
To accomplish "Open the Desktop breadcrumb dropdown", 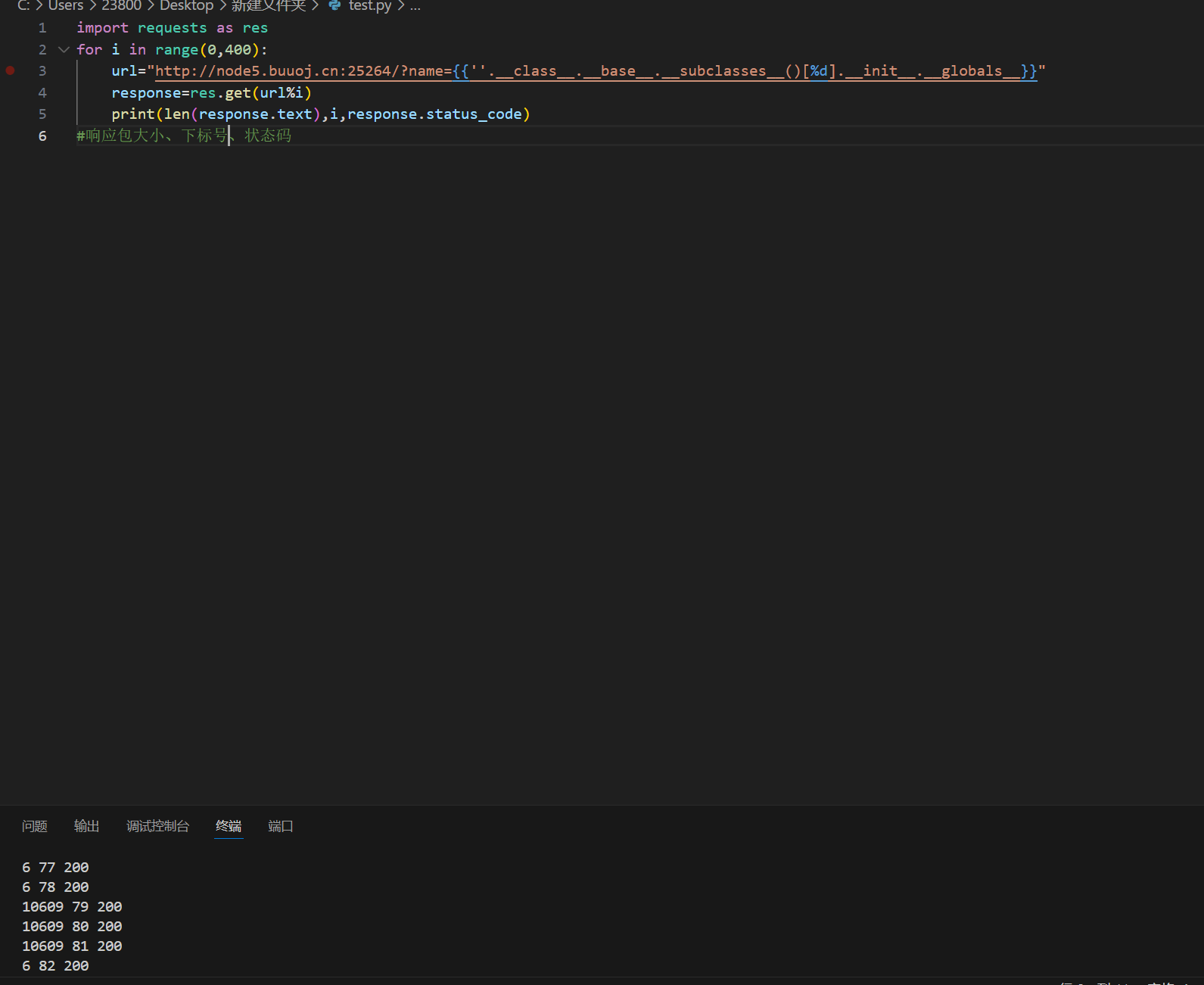I will (x=186, y=5).
